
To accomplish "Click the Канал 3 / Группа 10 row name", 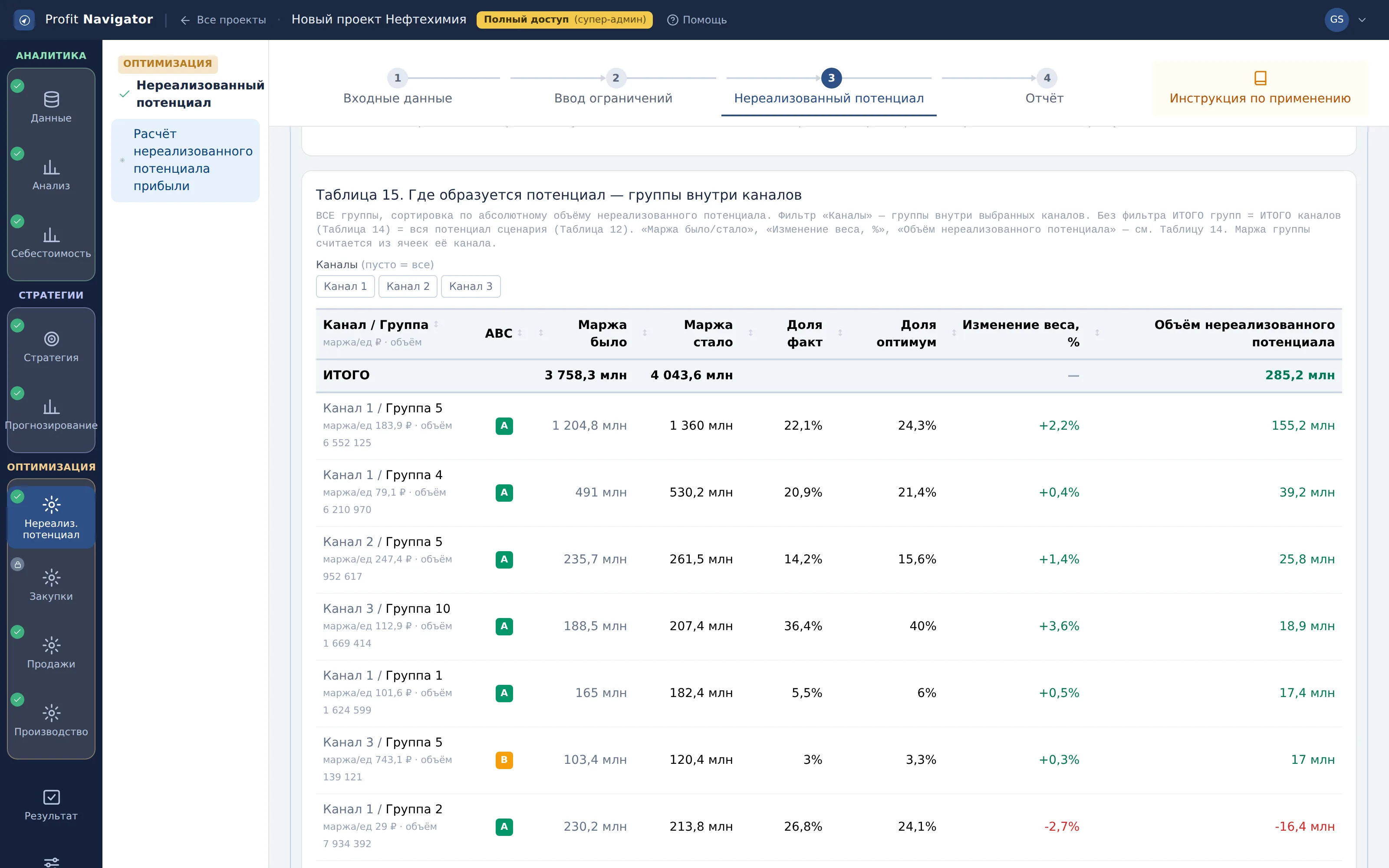I will pyautogui.click(x=386, y=608).
